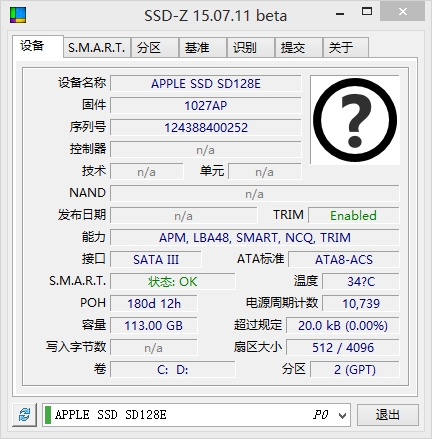Click the capacity value 113.00 GB
The image size is (432, 439).
pos(154,325)
